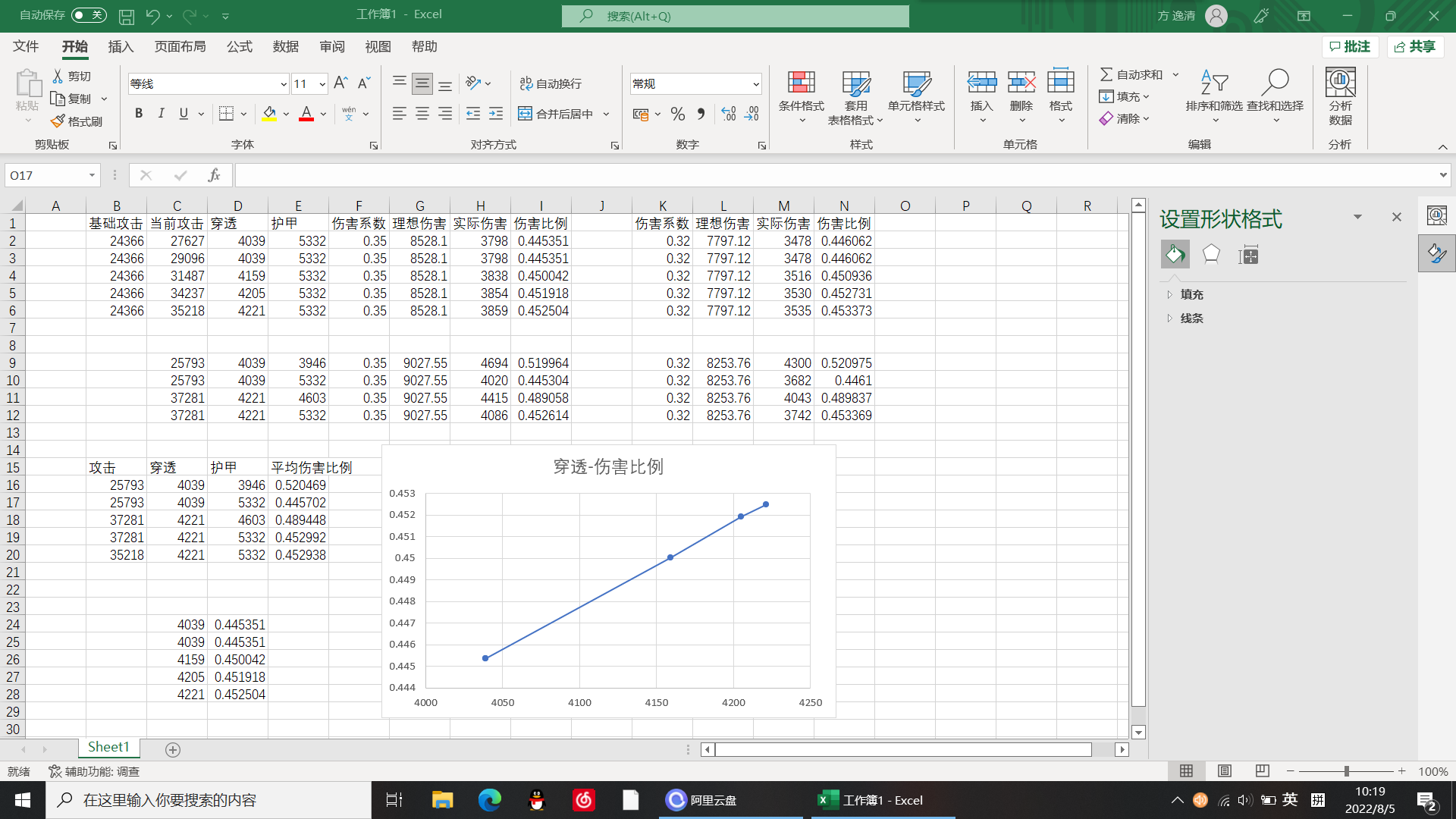Click the Share (共享) button

[x=1415, y=46]
